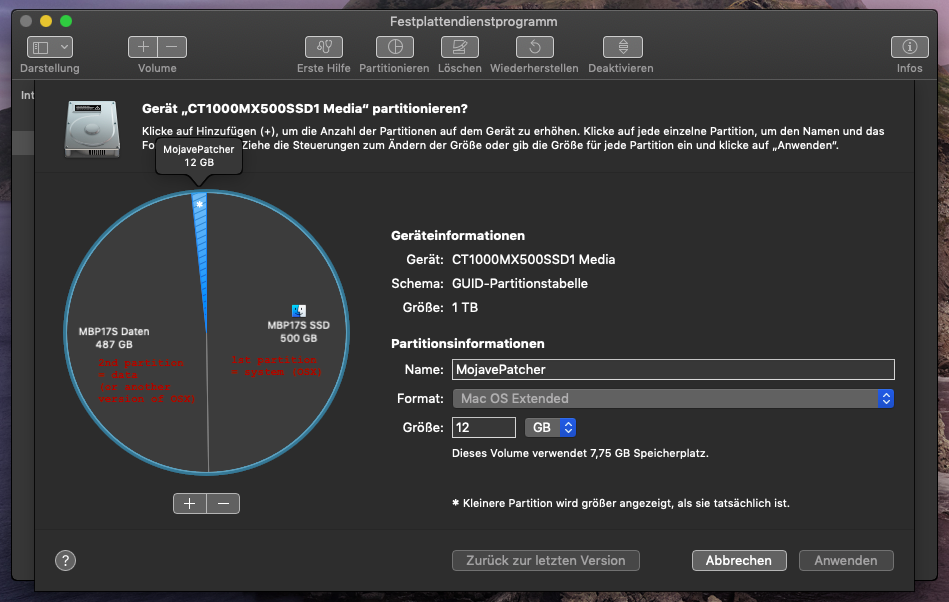Click the MojavePatcher 12 GB tooltip label
Viewport: 949px width, 602px height.
tap(199, 155)
